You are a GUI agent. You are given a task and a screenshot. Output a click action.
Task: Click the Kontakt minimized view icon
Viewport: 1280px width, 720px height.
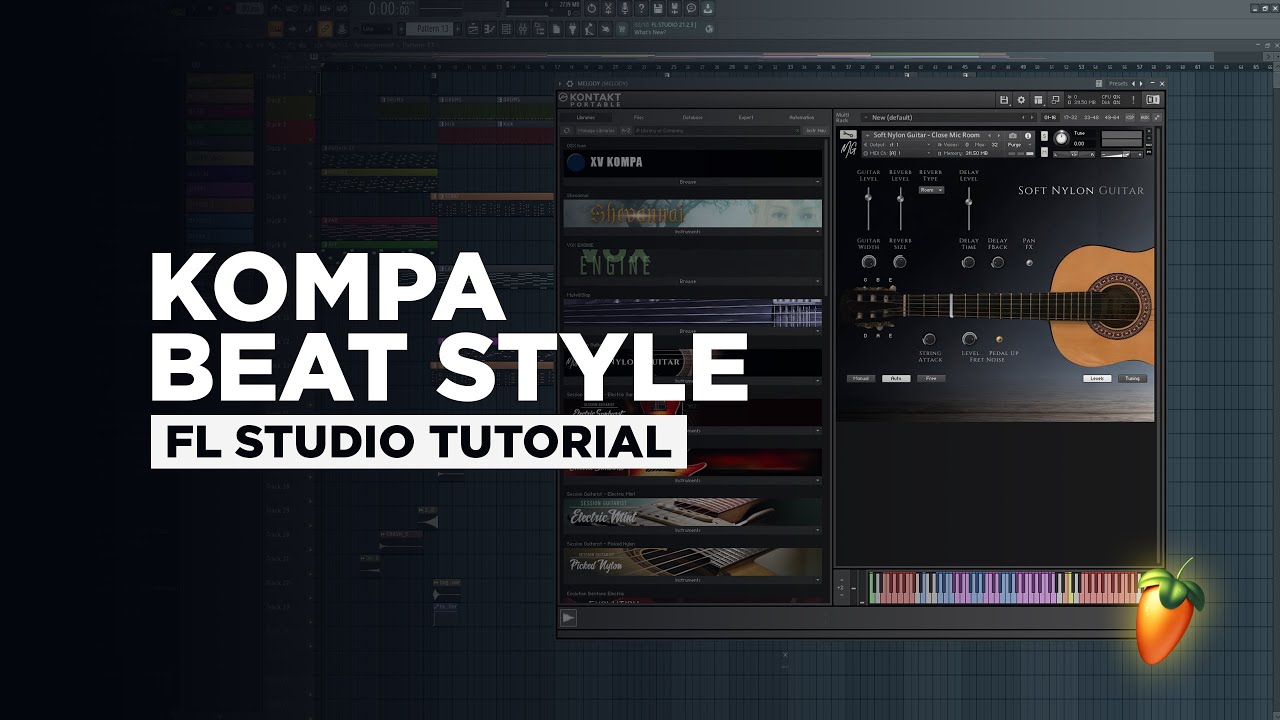[1055, 100]
